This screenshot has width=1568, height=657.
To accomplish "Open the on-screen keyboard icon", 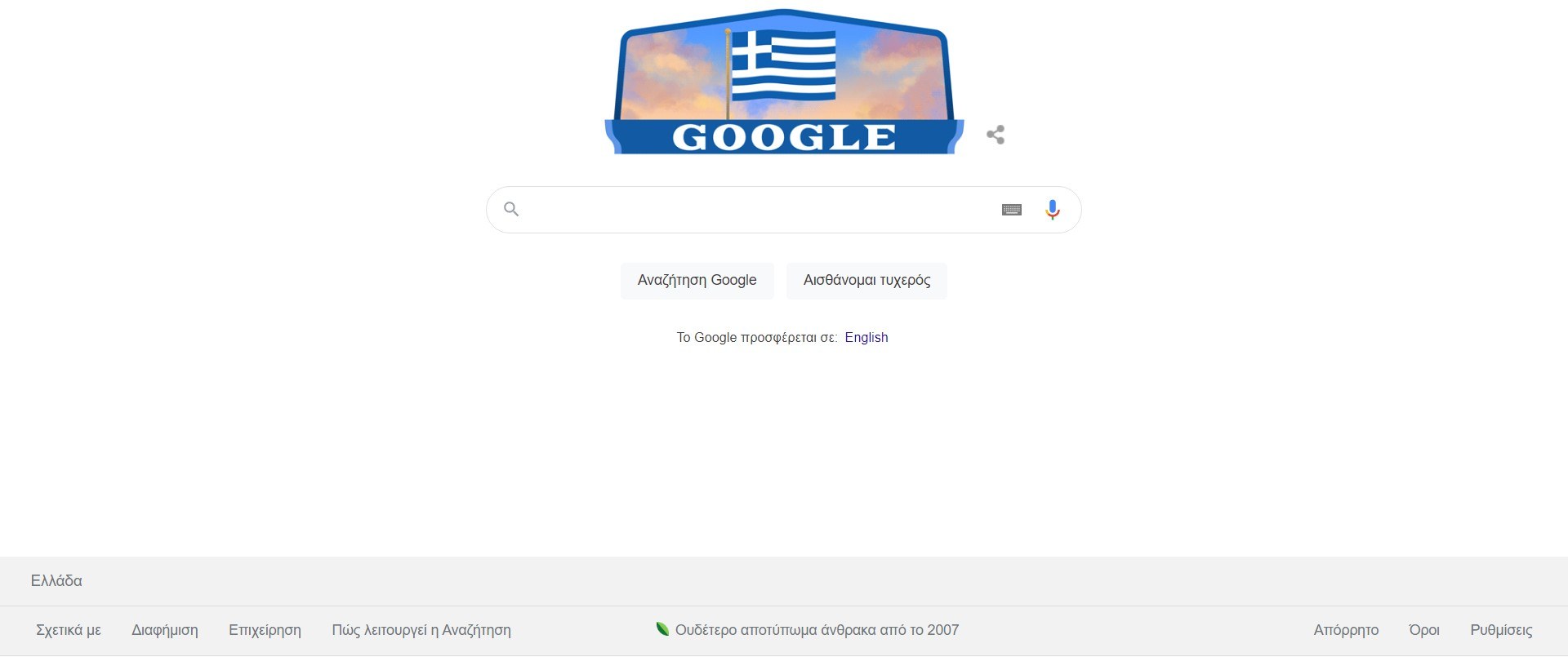I will coord(1011,210).
